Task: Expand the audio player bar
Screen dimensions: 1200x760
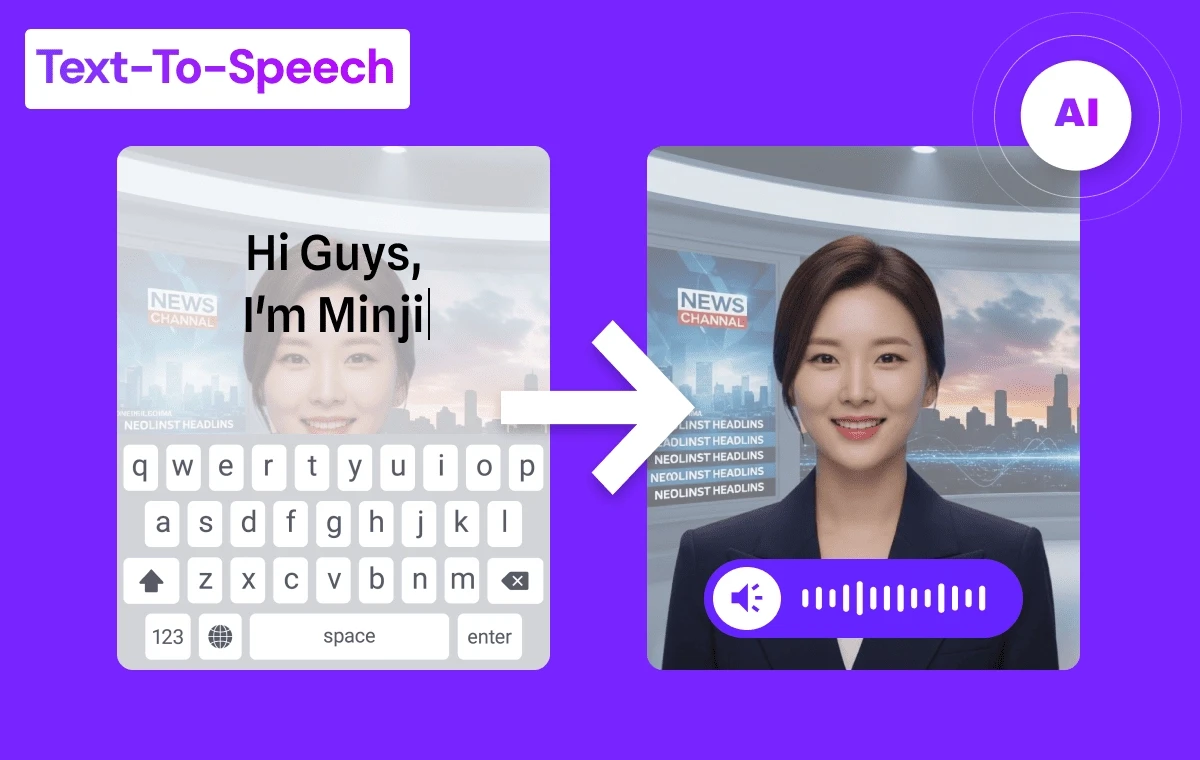Action: click(863, 597)
